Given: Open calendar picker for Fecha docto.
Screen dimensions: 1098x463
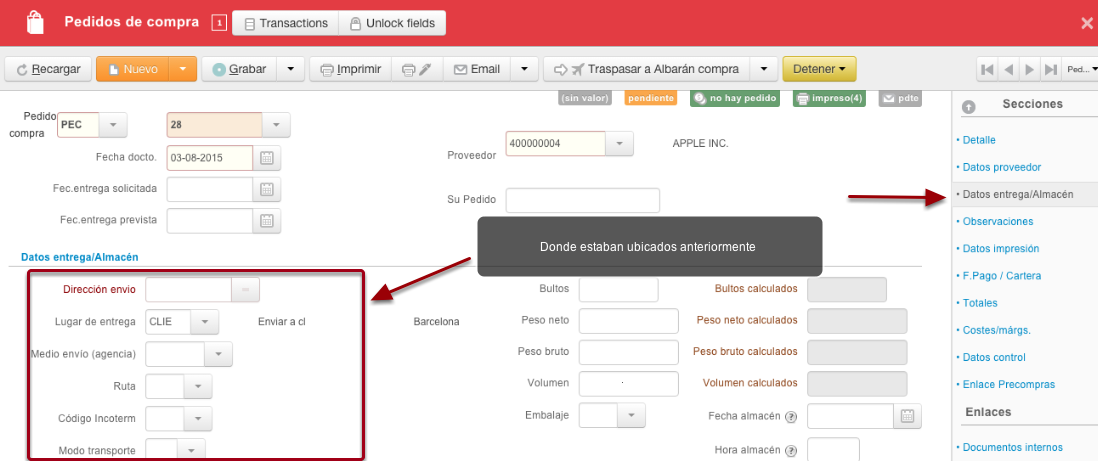Looking at the screenshot, I should tap(267, 158).
